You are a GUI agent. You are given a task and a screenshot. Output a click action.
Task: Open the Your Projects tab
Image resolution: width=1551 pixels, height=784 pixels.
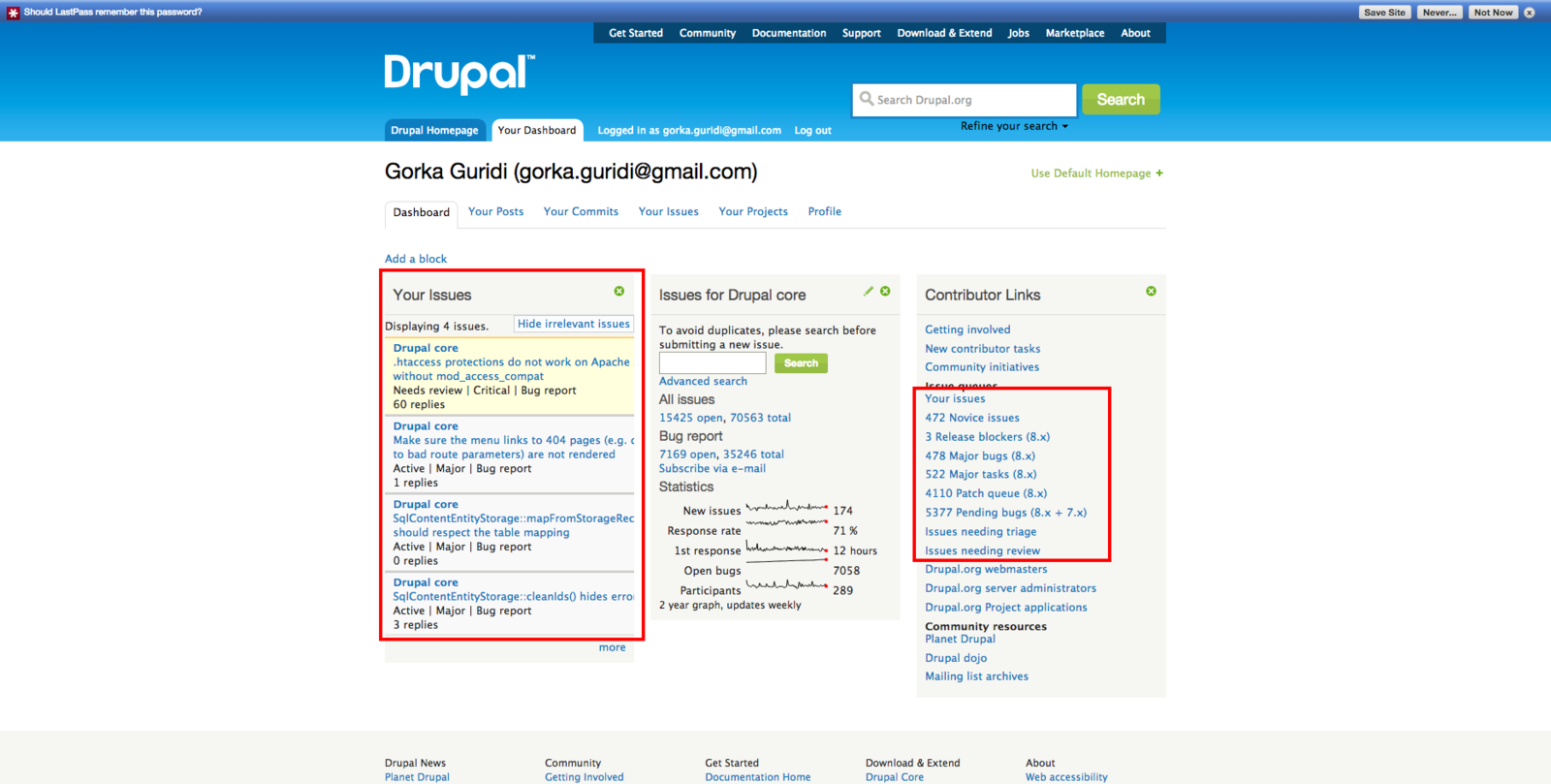[x=753, y=211]
